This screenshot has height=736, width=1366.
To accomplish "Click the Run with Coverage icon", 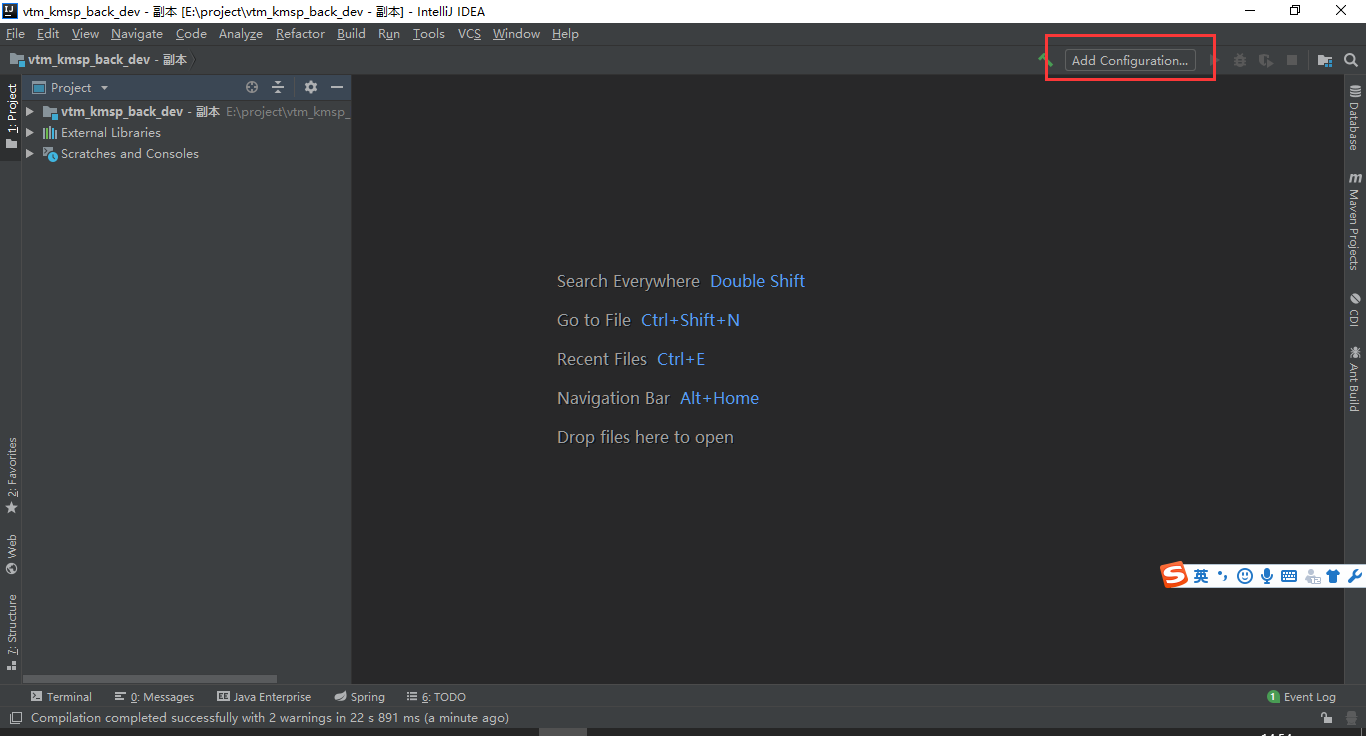I will click(x=1266, y=60).
